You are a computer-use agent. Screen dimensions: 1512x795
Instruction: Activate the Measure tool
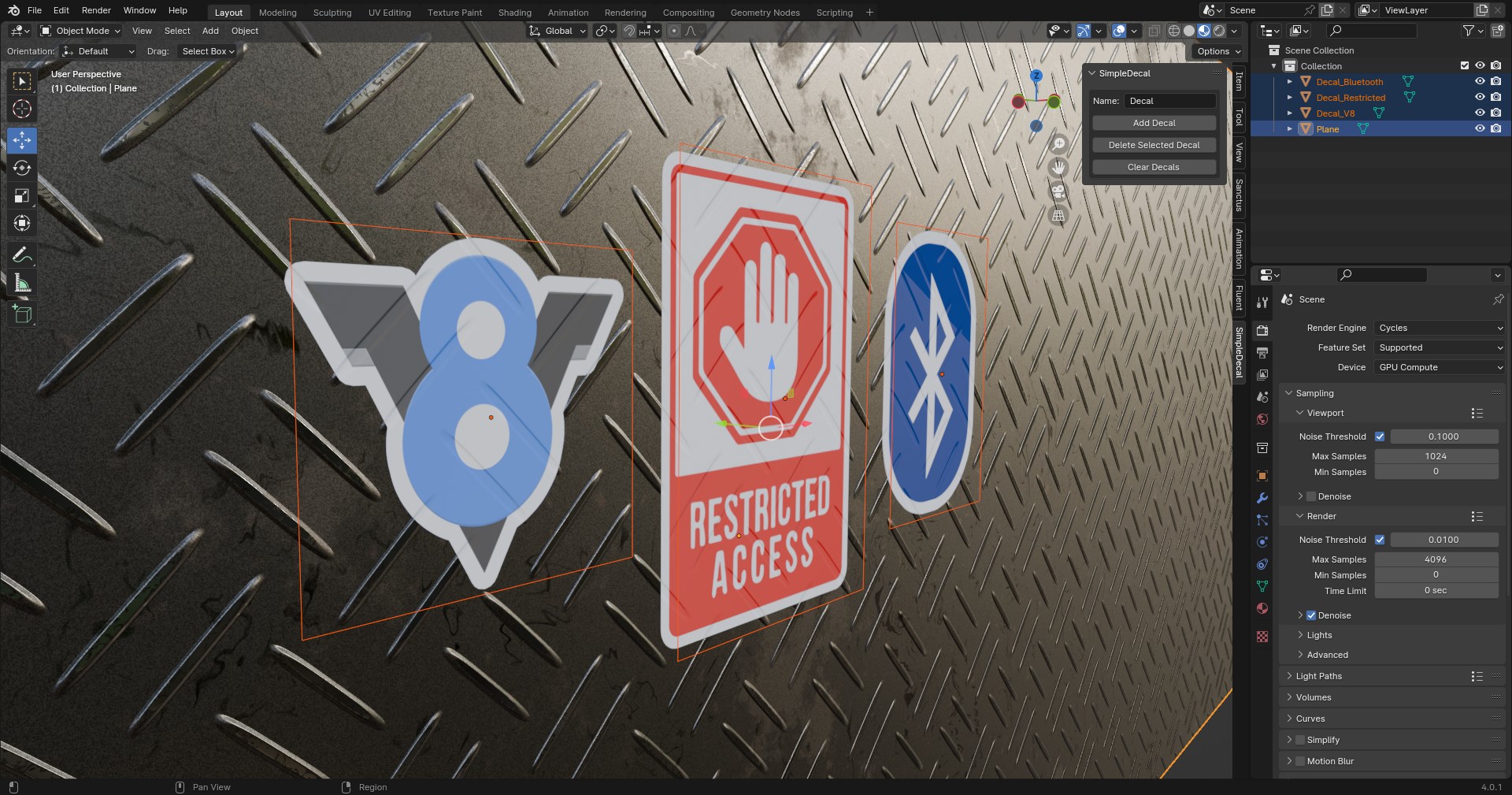click(x=22, y=282)
